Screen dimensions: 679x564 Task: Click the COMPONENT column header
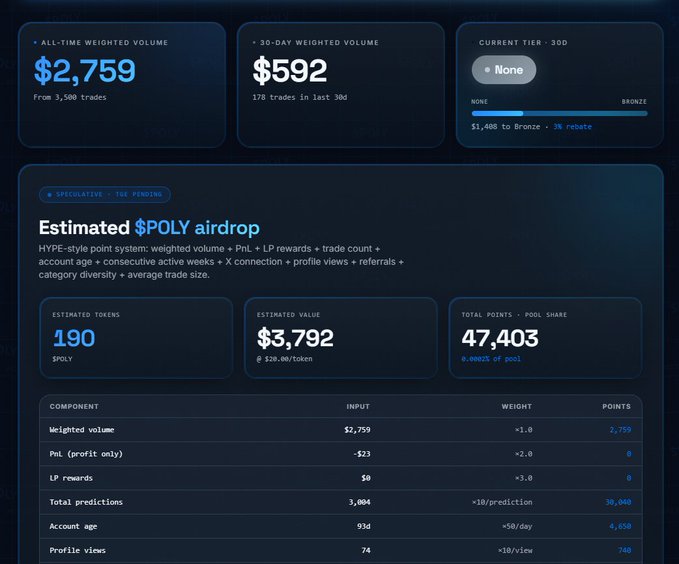74,407
